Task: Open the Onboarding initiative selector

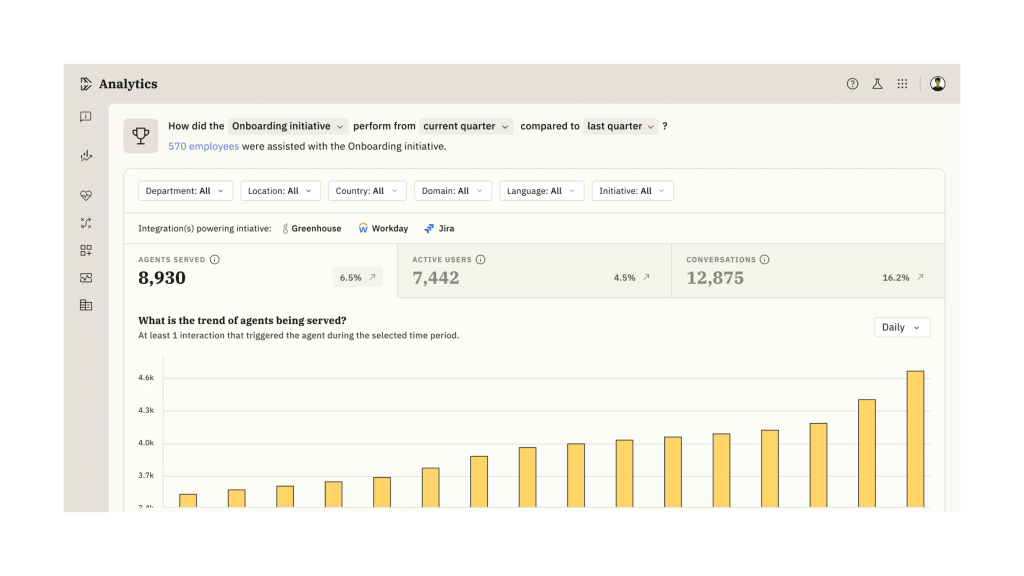Action: coord(288,127)
